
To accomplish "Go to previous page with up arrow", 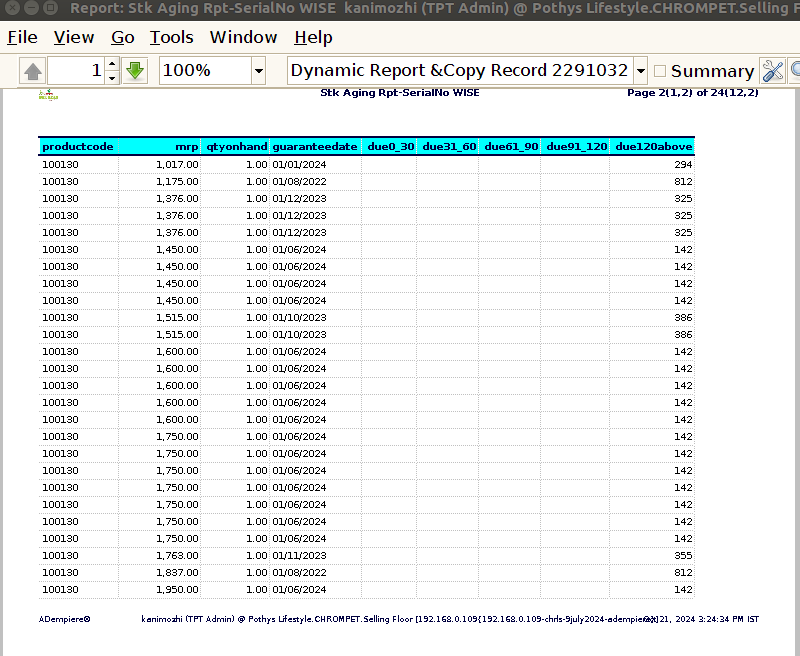I will [x=33, y=70].
